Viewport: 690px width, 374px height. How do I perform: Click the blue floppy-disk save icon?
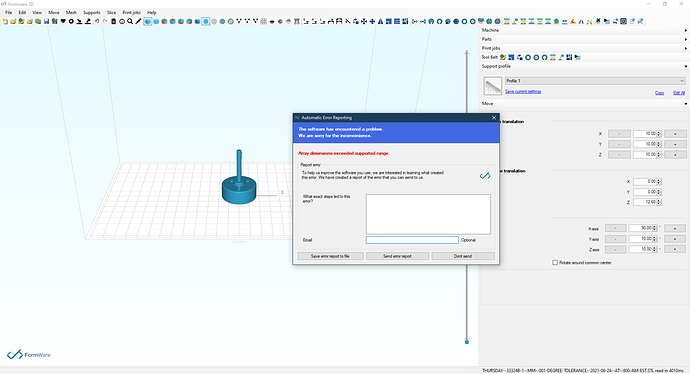(46, 21)
